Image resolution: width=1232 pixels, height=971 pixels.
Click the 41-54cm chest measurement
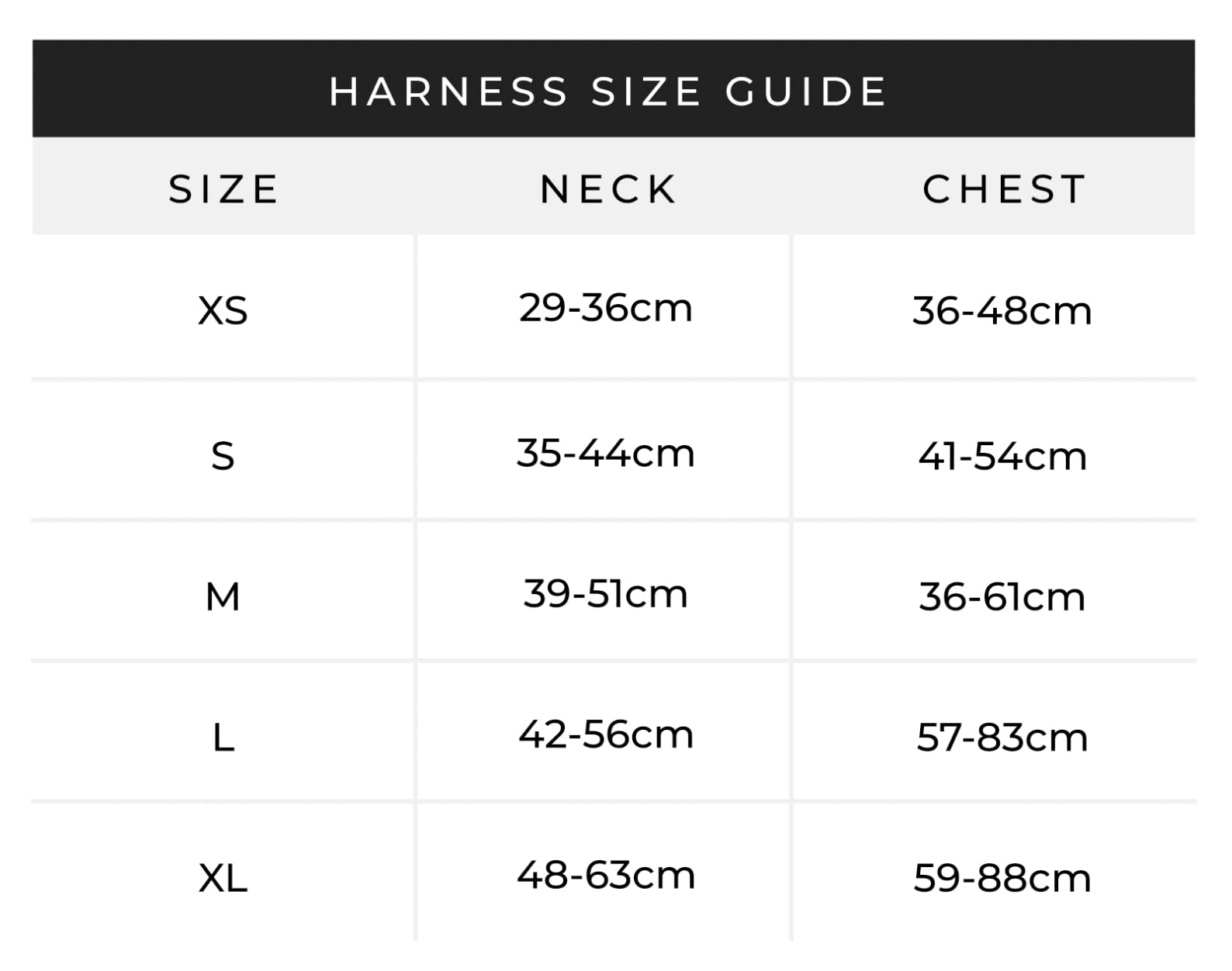click(1002, 456)
